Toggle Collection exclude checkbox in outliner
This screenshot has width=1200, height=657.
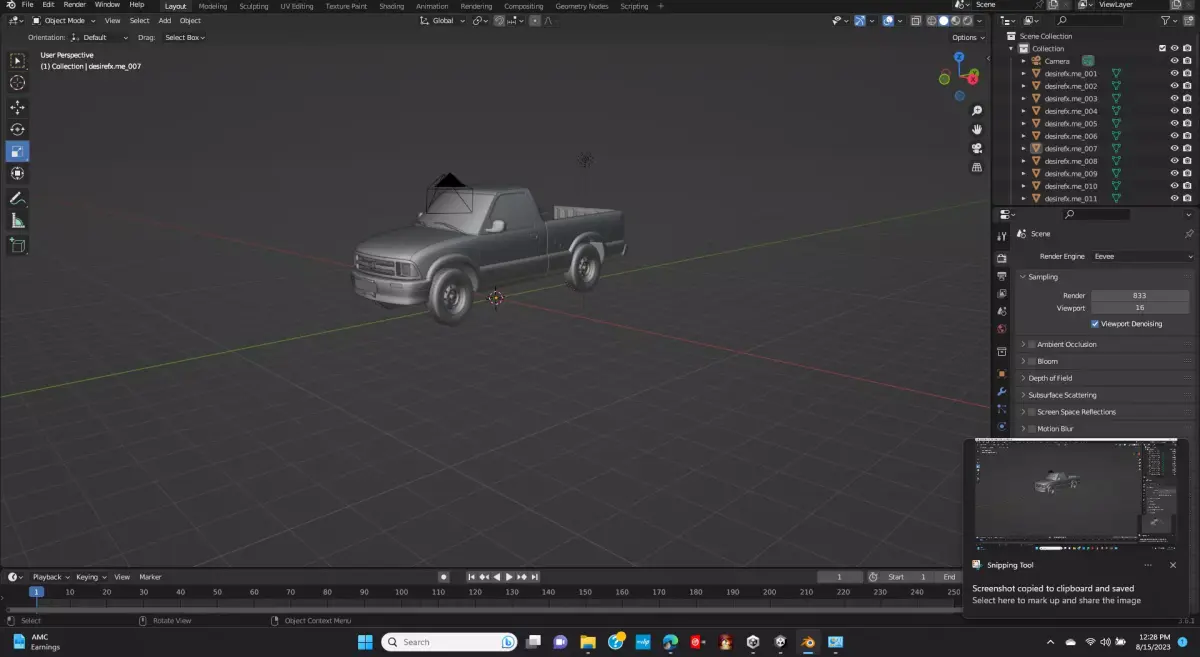pyautogui.click(x=1162, y=48)
